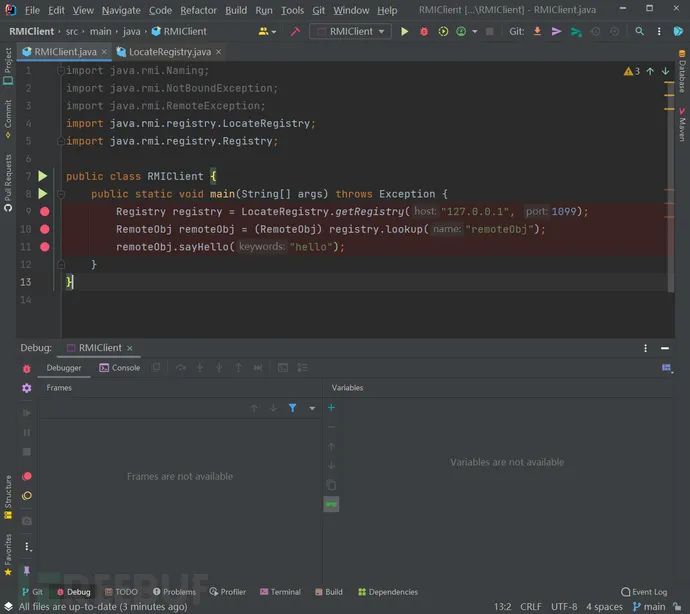Open Search Everywhere magnifier icon

click(639, 31)
